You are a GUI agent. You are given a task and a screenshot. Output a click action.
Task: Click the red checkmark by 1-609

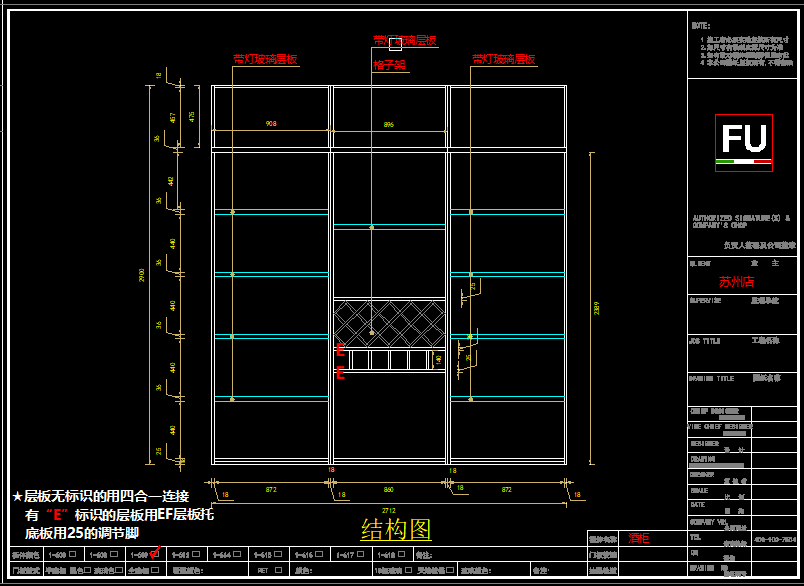[x=155, y=553]
